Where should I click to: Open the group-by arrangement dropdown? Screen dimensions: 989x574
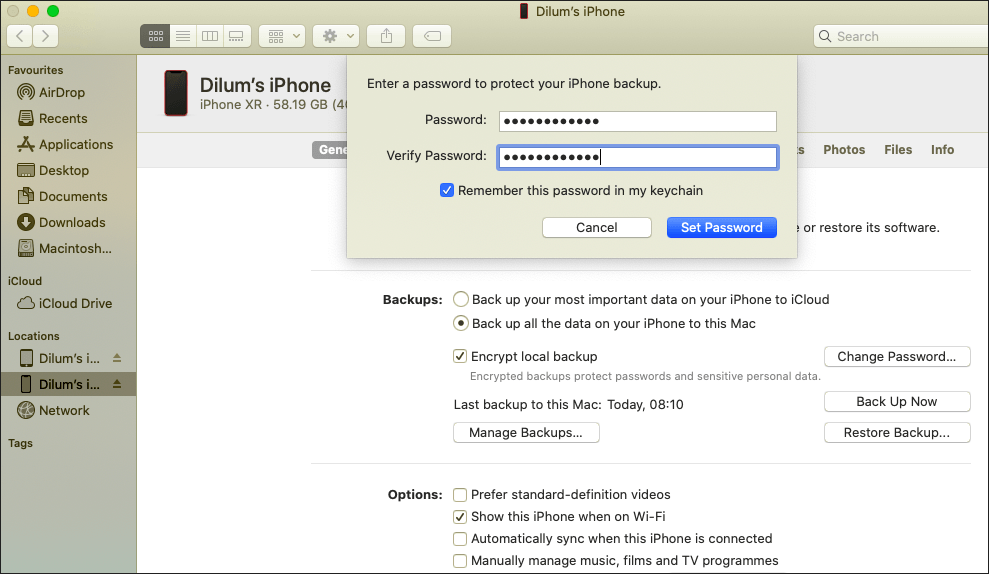[282, 36]
